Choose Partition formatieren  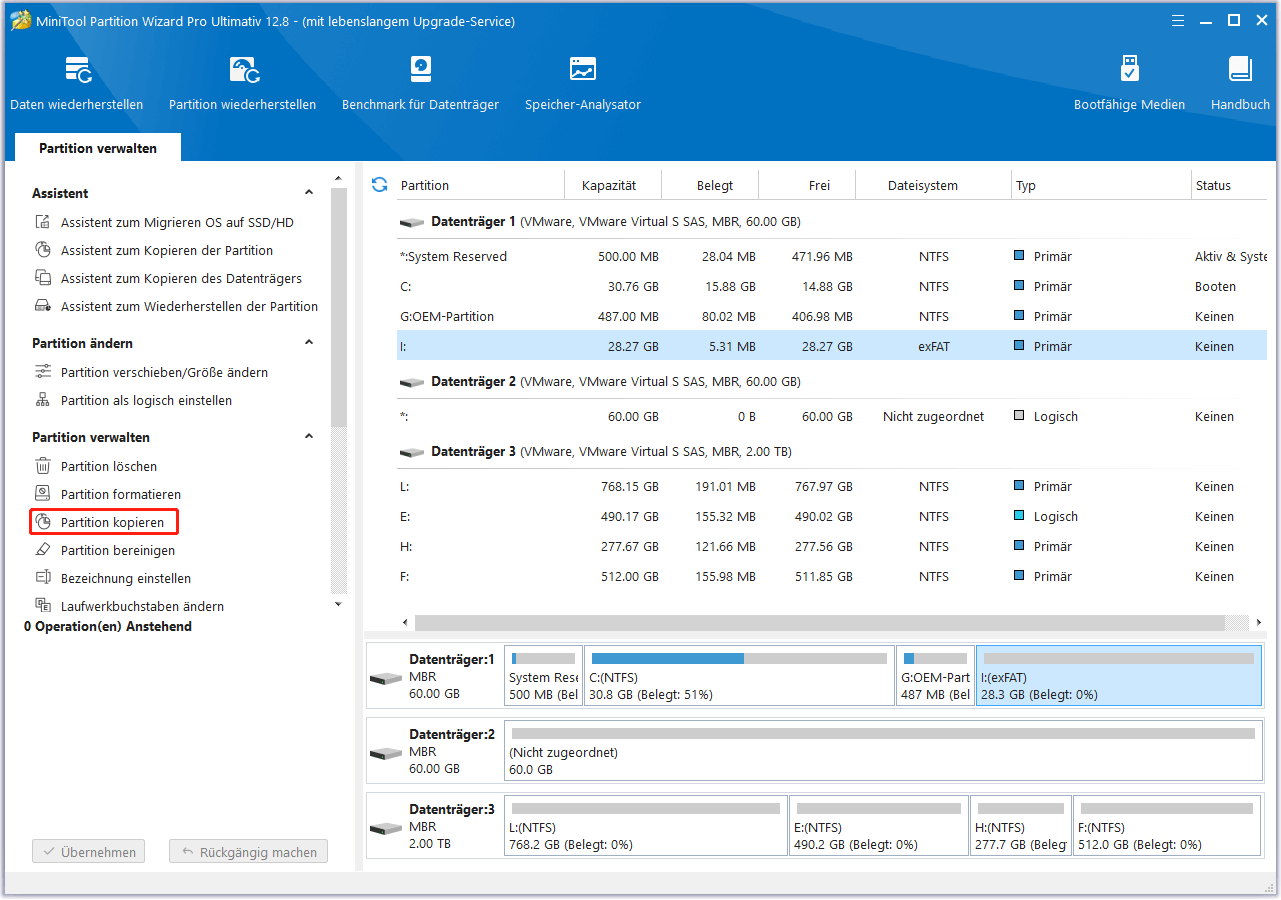coord(108,495)
